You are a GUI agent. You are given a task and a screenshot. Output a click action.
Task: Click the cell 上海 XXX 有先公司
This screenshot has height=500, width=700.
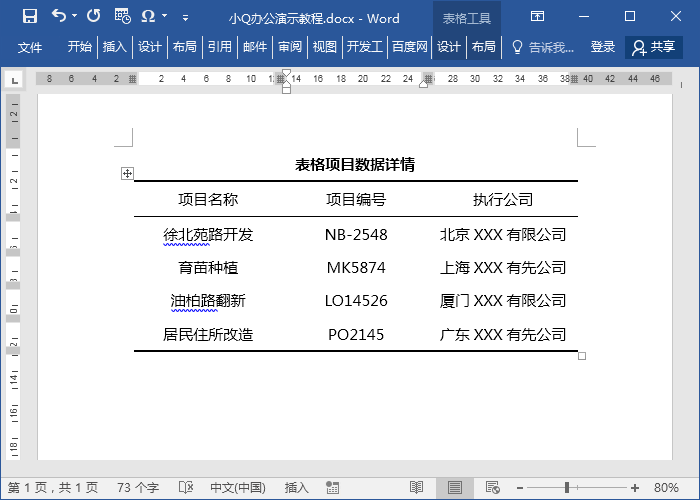tap(503, 267)
